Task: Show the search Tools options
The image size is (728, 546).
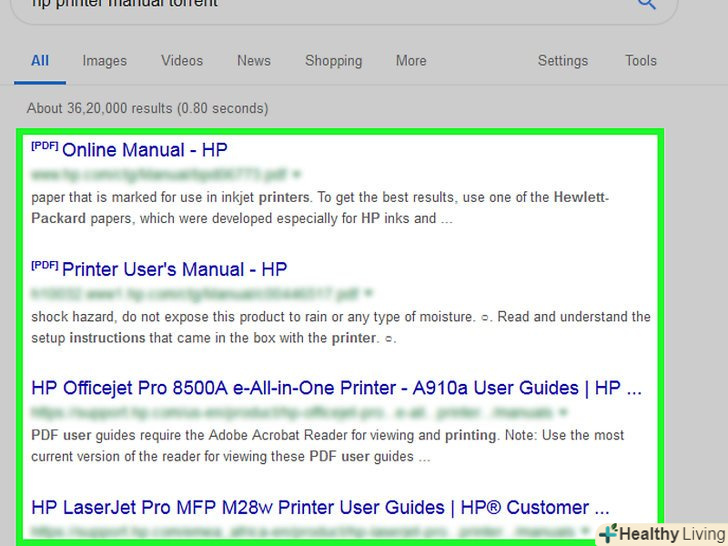Action: (x=641, y=61)
